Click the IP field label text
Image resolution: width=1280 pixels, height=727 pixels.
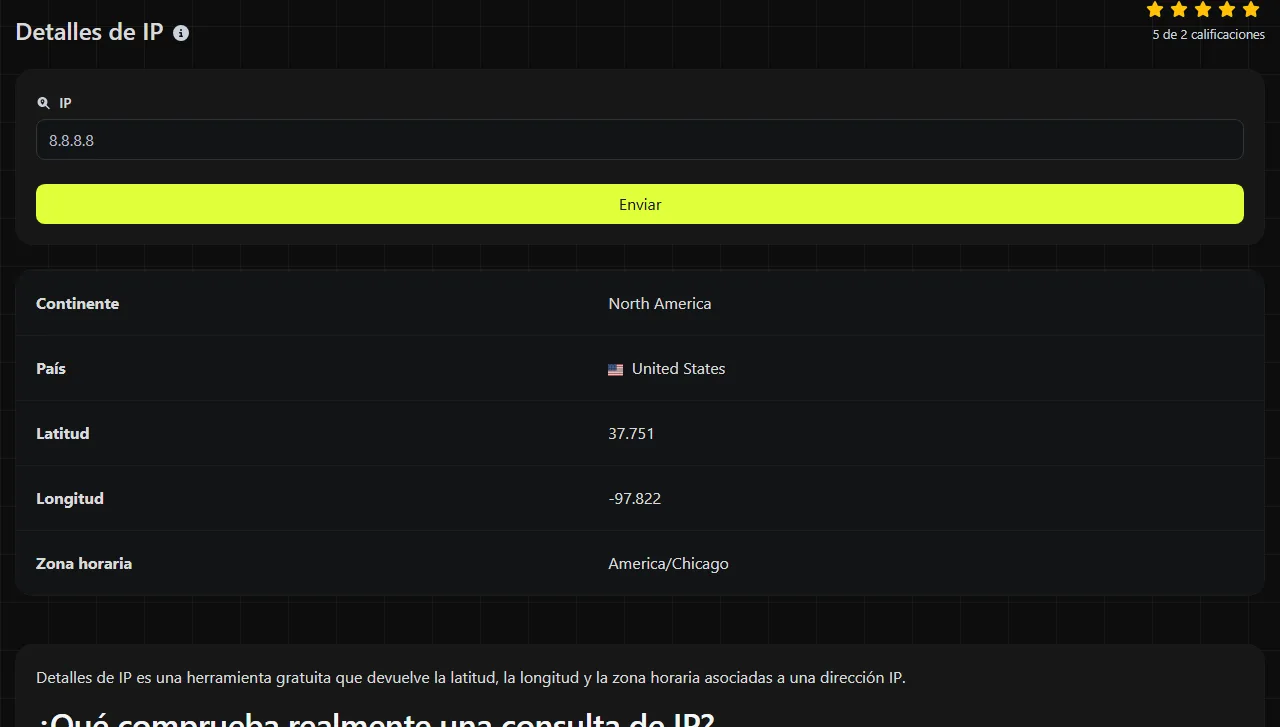(x=65, y=103)
